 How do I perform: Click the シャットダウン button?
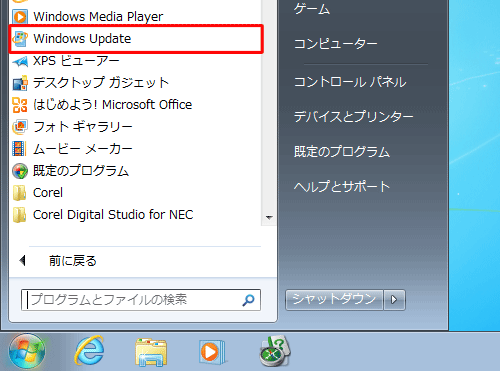click(334, 300)
